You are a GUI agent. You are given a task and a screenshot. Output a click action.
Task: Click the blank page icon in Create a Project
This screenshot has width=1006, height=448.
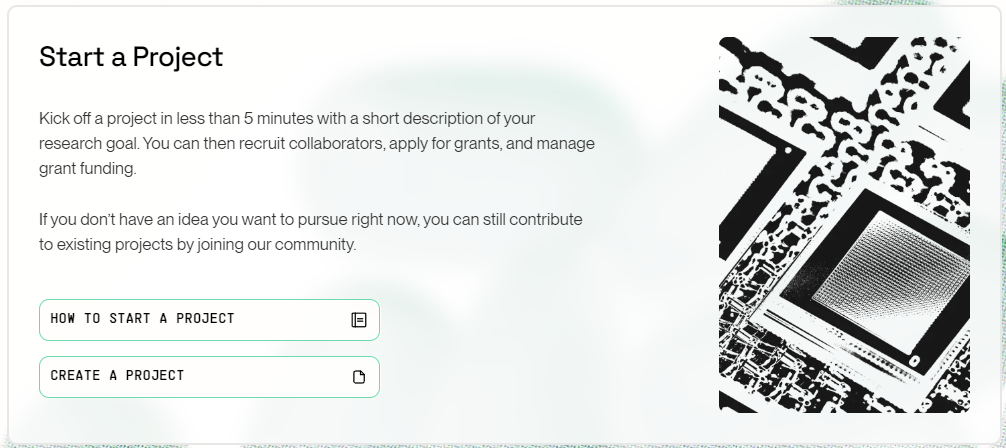359,377
